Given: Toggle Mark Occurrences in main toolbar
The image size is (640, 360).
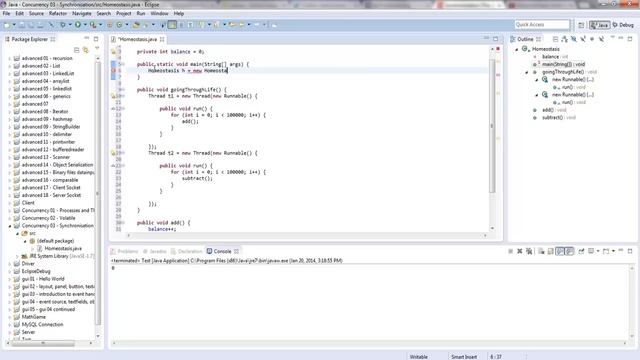Looking at the screenshot, I should (x=172, y=25).
